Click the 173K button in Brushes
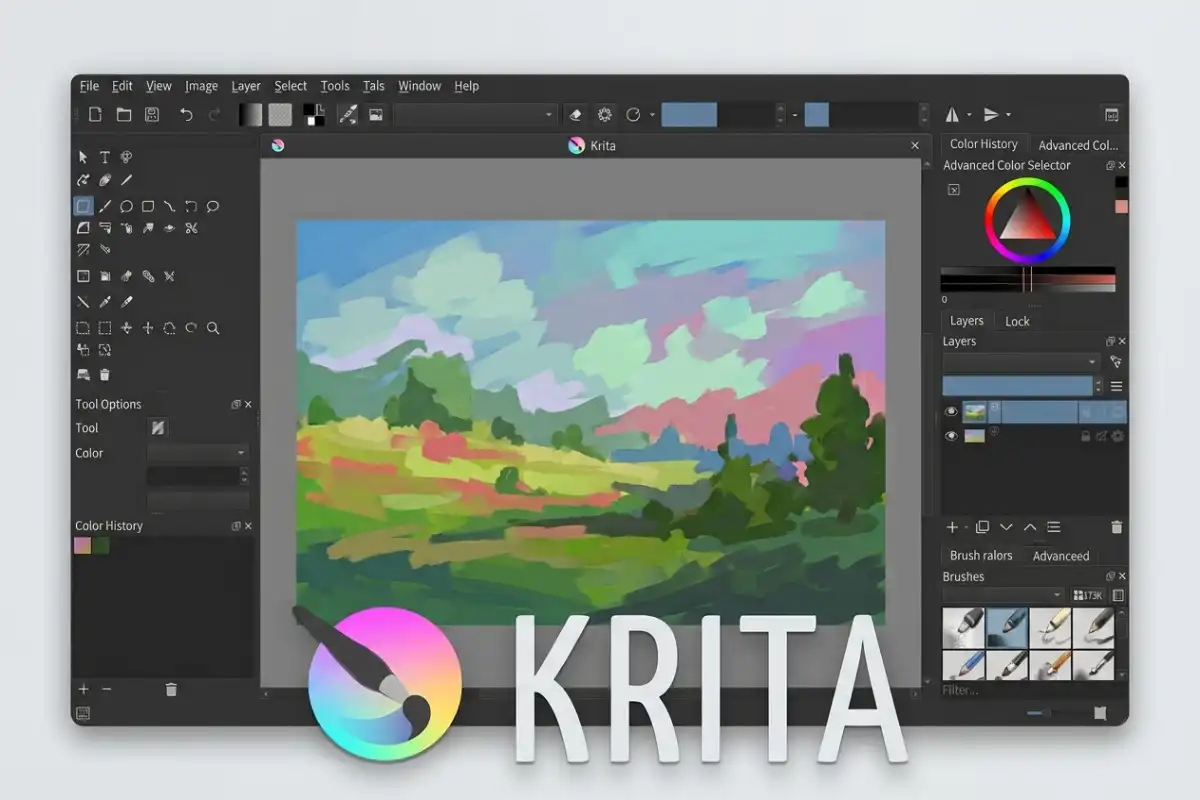Screen dimensions: 1200x800 1087,595
